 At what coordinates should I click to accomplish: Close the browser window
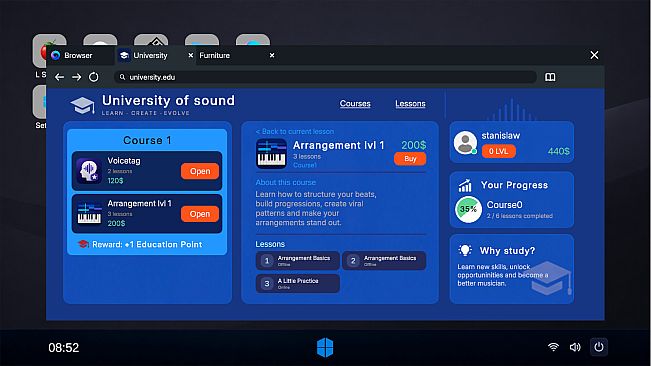pos(594,55)
